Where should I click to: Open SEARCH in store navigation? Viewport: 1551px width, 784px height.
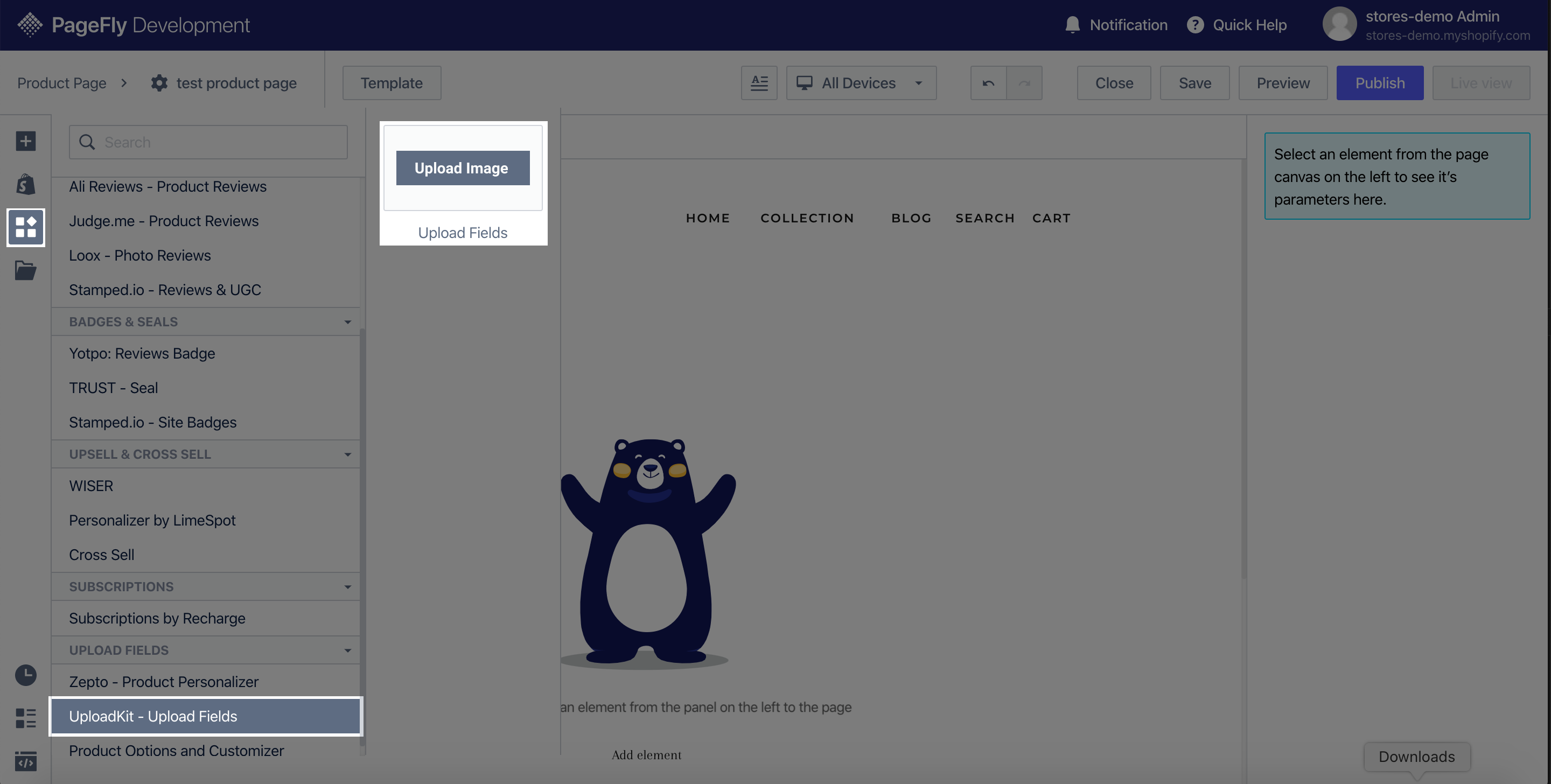point(984,218)
